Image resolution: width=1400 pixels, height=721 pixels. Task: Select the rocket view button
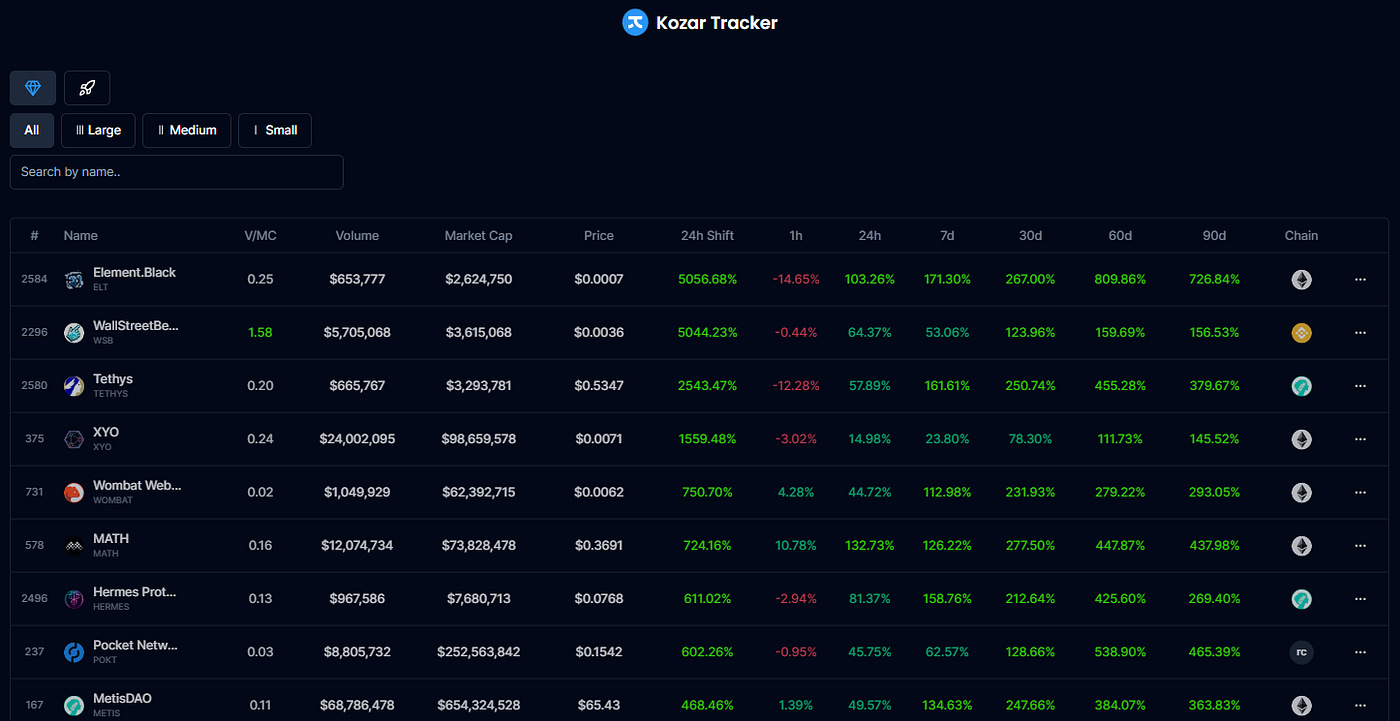87,88
